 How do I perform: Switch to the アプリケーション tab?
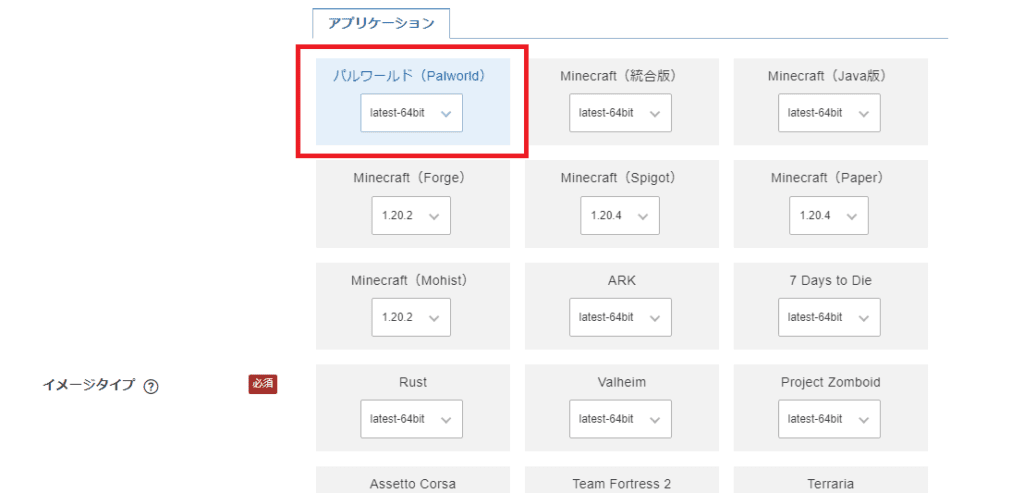click(x=381, y=24)
